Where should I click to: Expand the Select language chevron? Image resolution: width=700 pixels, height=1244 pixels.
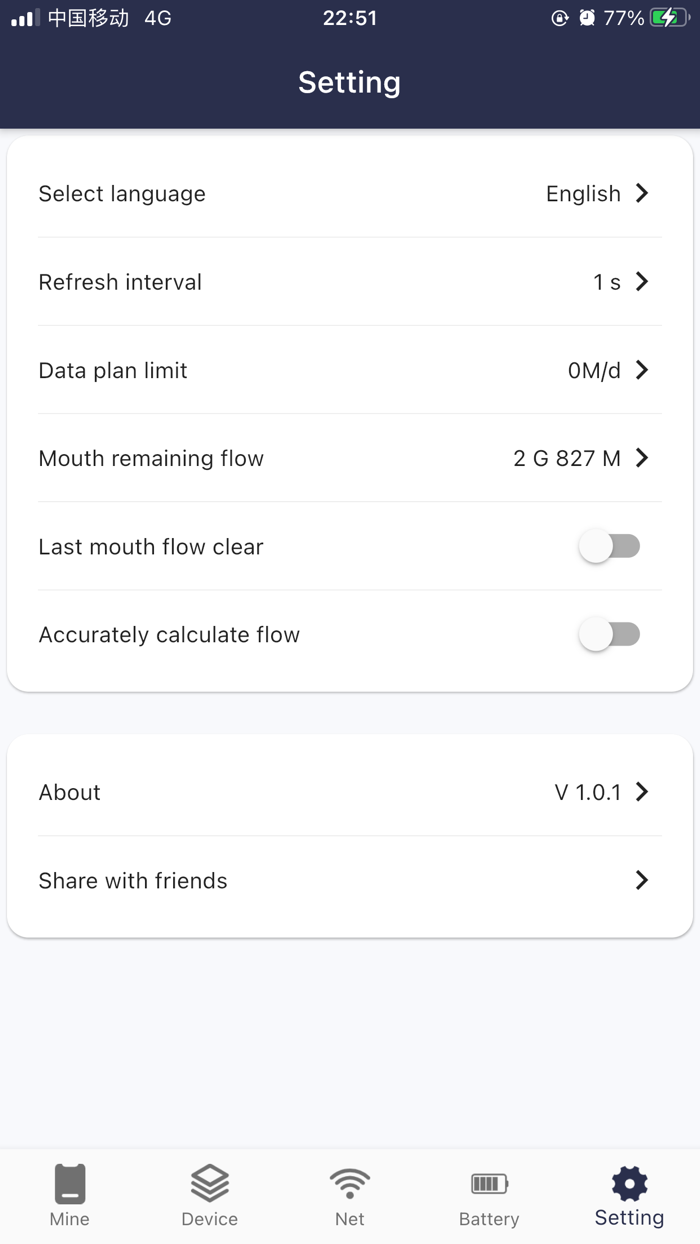[642, 193]
